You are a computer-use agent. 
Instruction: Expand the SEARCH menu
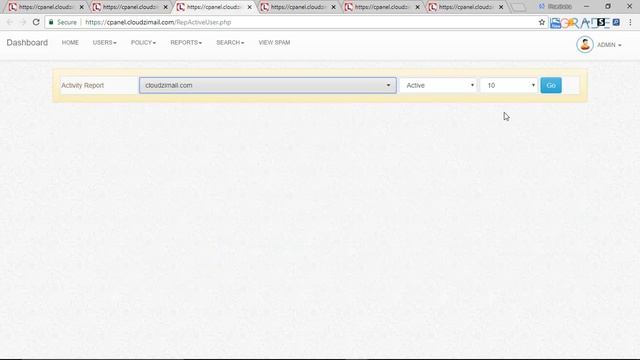point(230,42)
